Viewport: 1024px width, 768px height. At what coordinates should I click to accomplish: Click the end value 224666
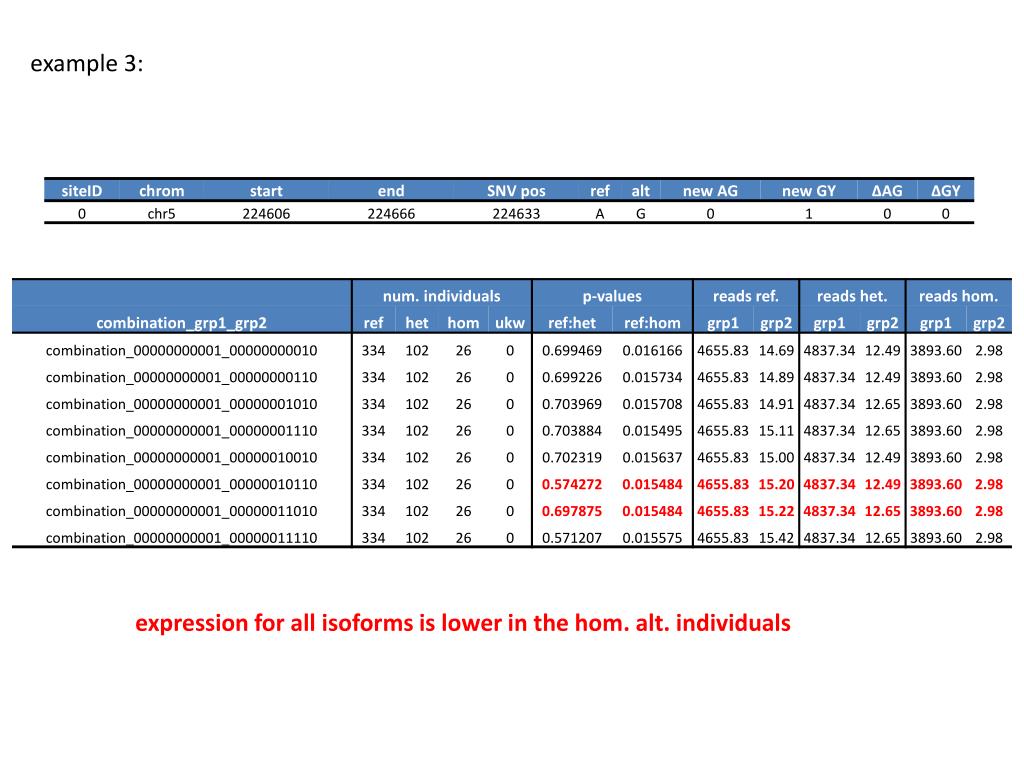pos(391,214)
